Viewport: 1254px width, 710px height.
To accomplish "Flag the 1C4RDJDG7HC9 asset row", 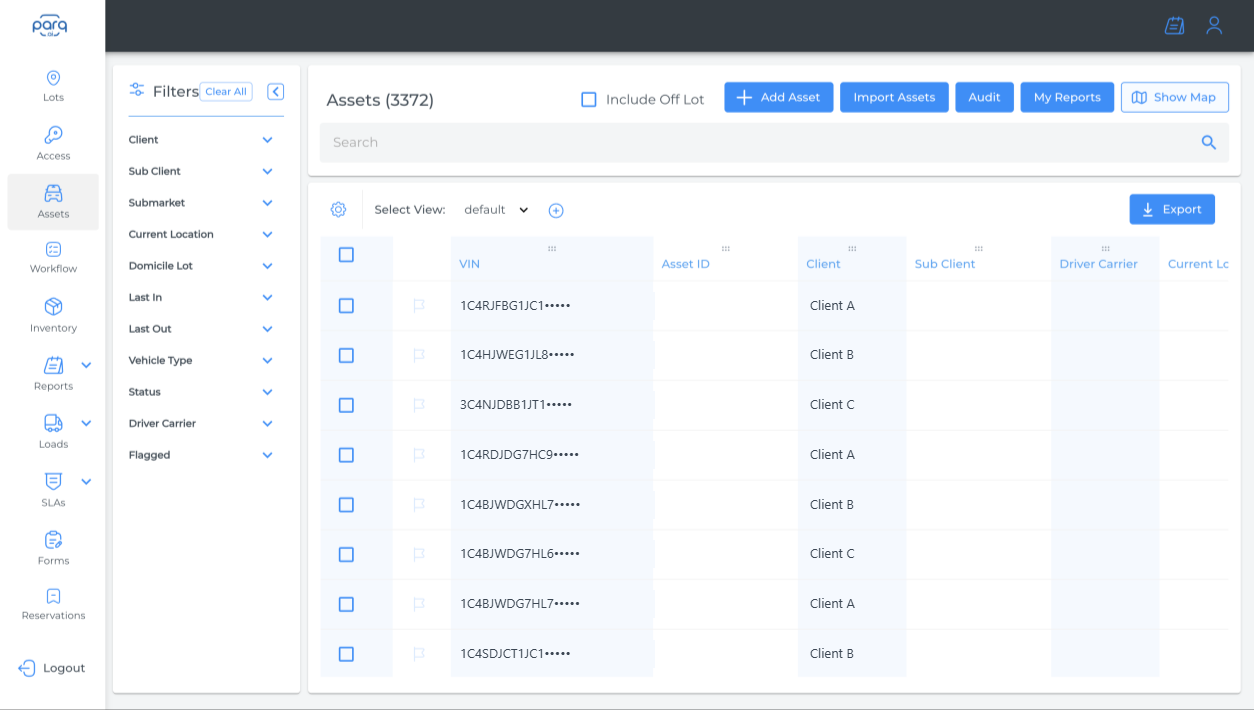I will 419,455.
